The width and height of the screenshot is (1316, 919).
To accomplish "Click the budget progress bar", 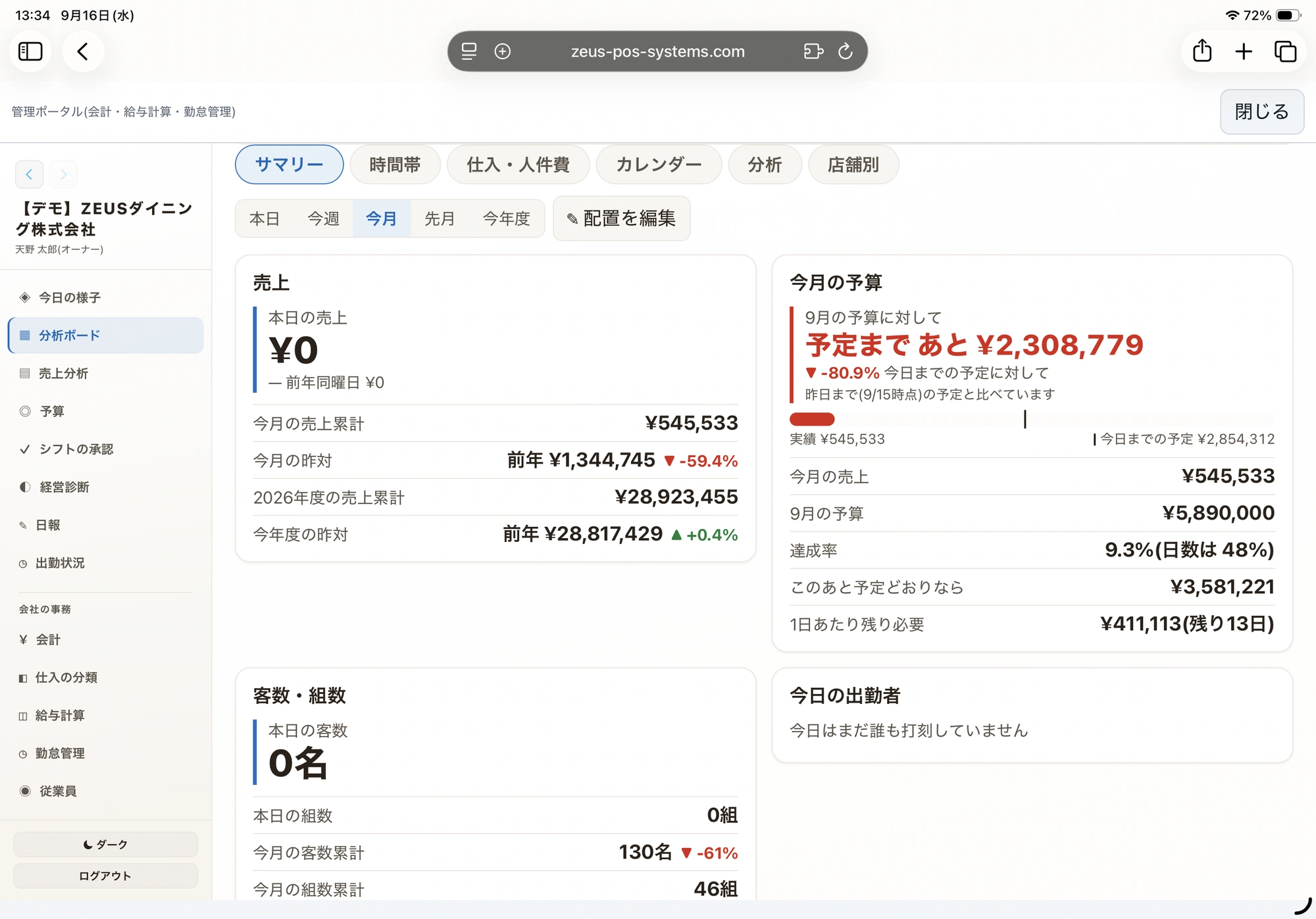I will tap(1032, 419).
